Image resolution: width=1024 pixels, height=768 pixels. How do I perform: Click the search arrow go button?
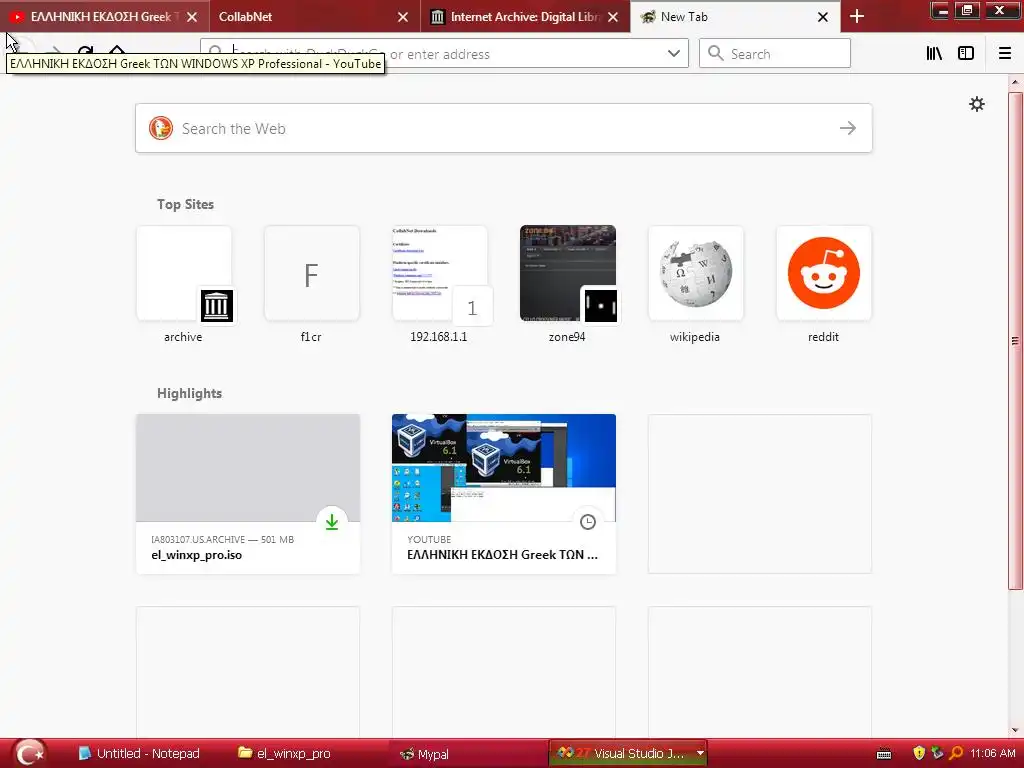[x=848, y=128]
